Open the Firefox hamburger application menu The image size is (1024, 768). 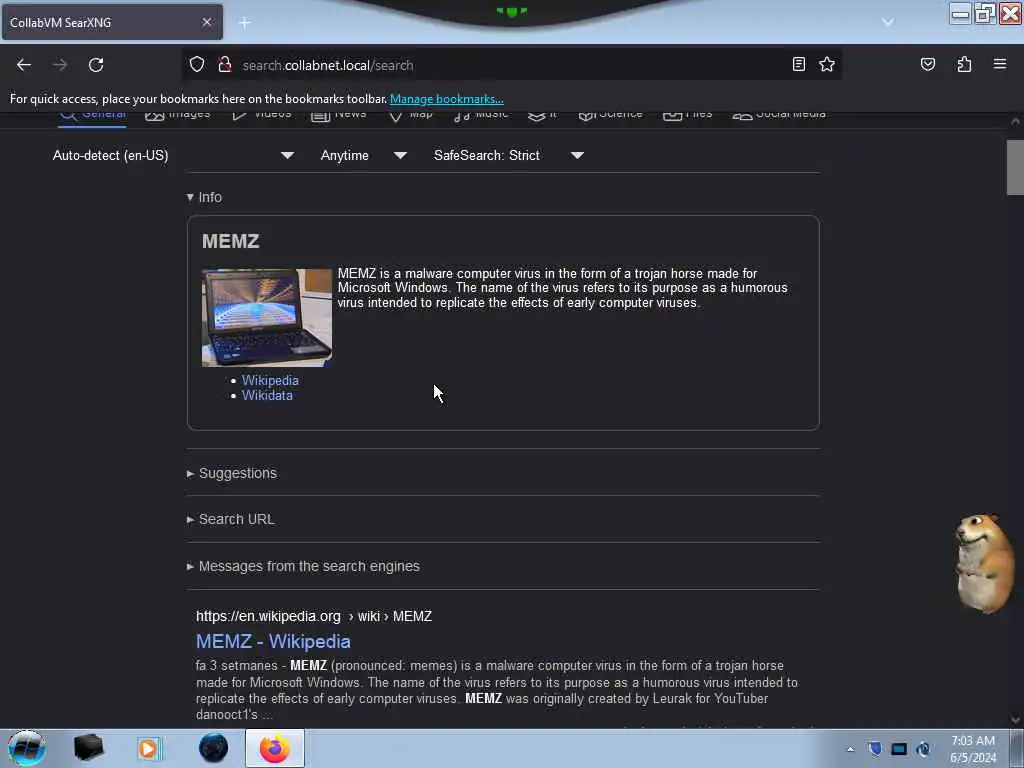tap(999, 64)
